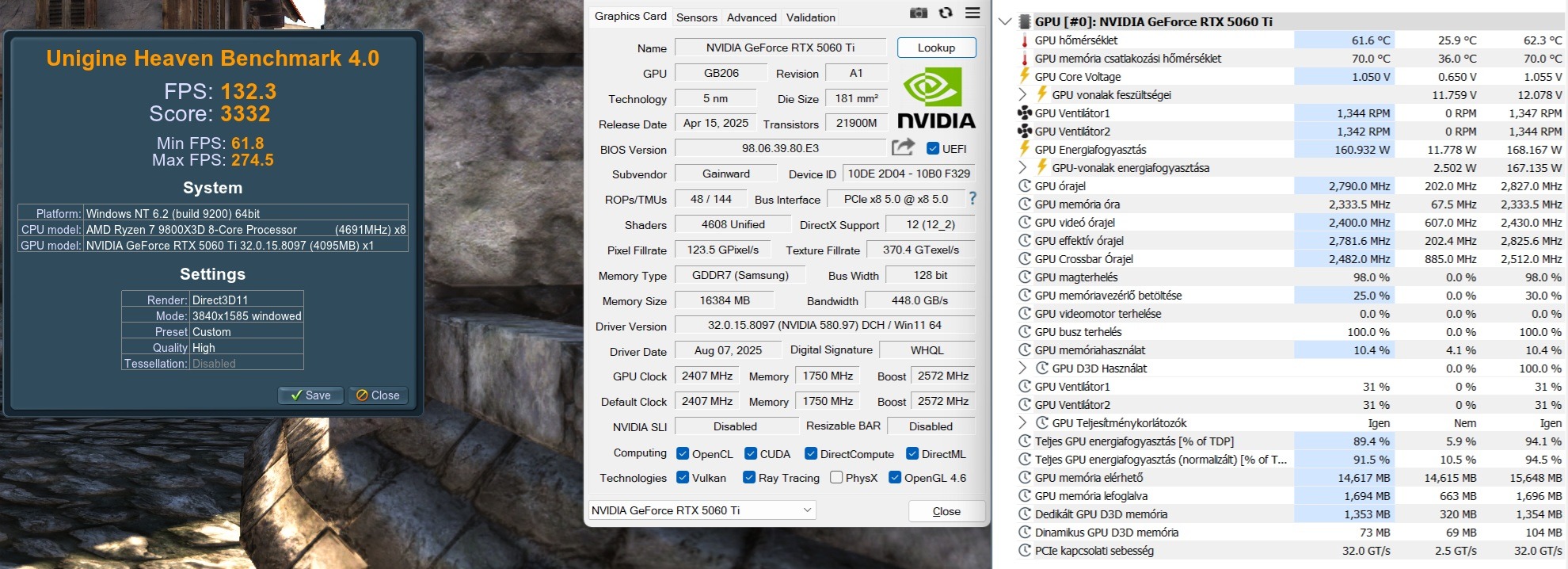1568x569 pixels.
Task: Click Heaven FPS value 132.3
Action: (248, 91)
